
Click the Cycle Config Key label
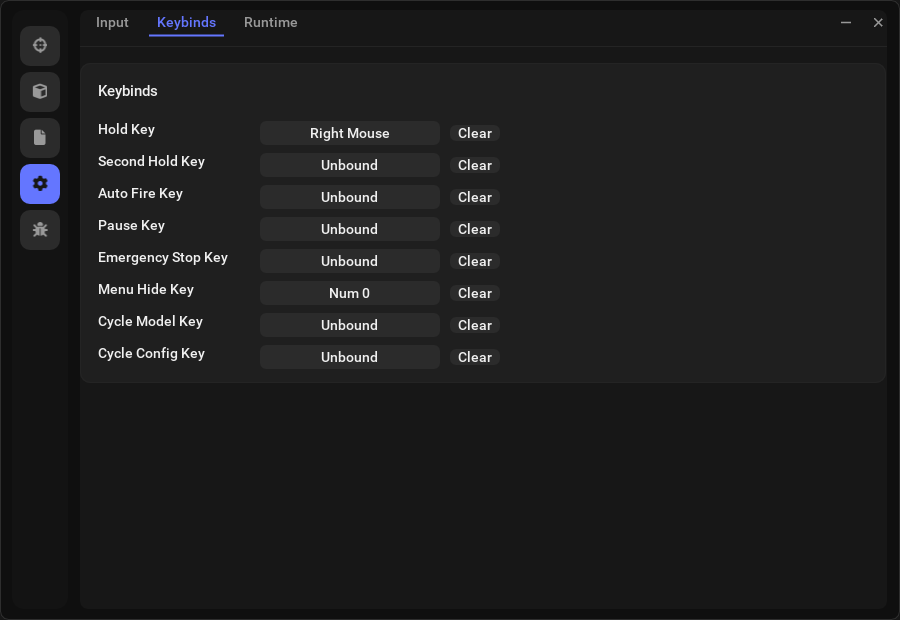pos(151,354)
